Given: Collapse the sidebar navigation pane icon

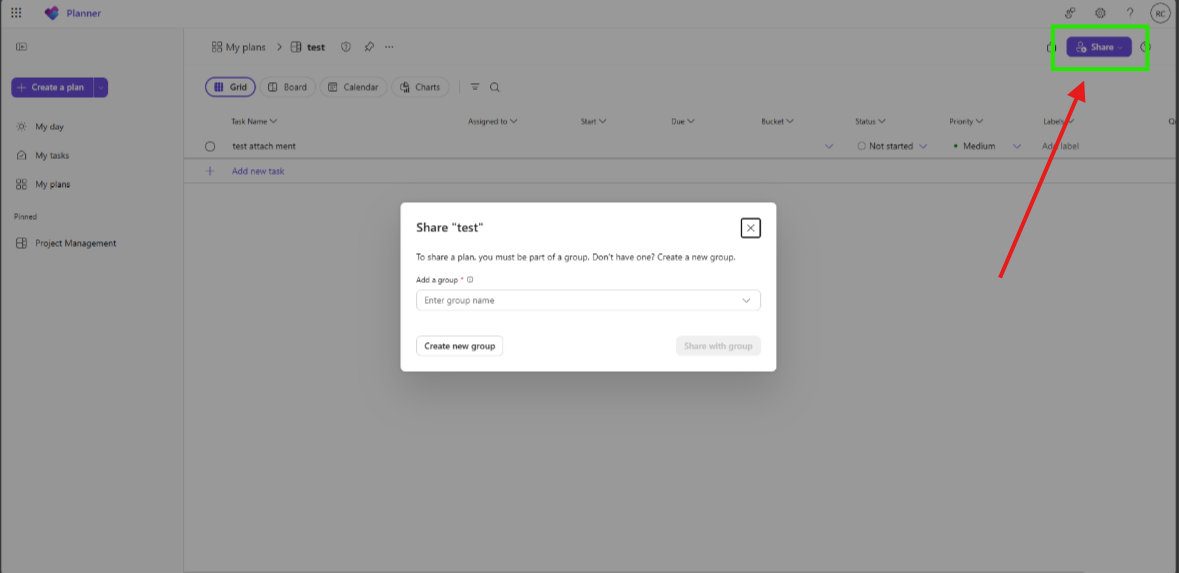Looking at the screenshot, I should pos(21,47).
